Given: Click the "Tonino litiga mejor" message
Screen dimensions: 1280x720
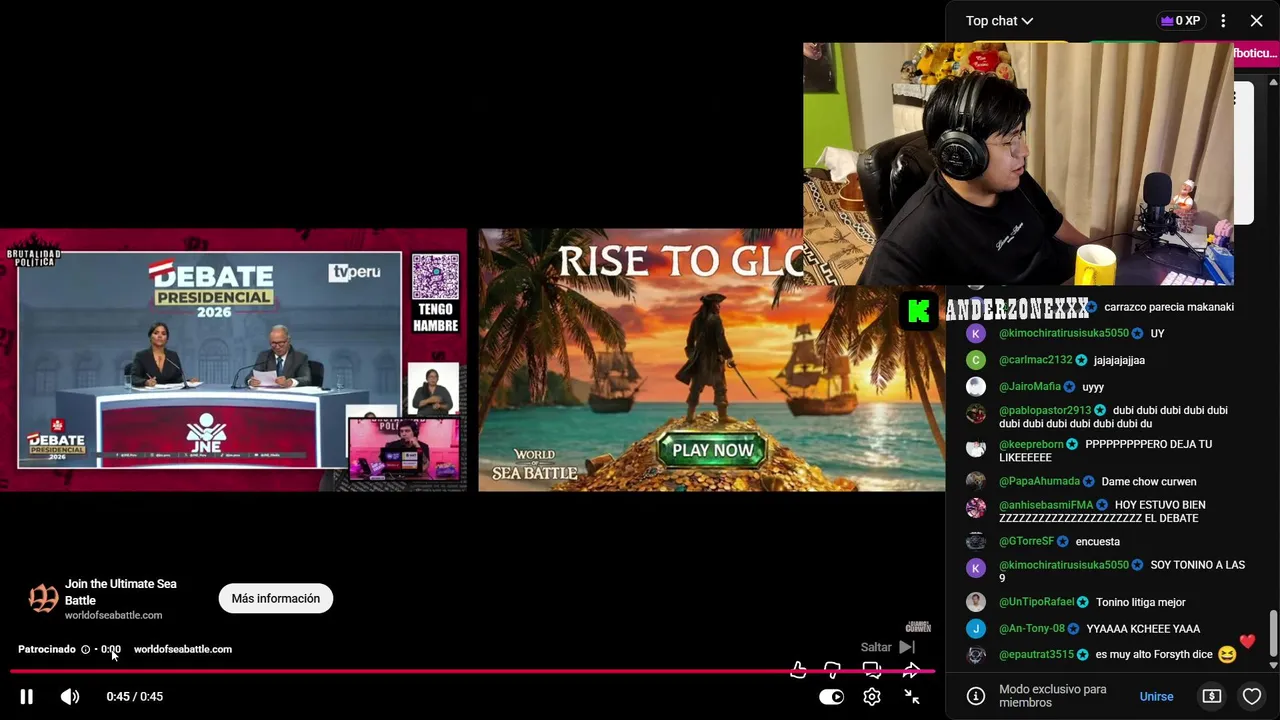Looking at the screenshot, I should pyautogui.click(x=1140, y=602).
